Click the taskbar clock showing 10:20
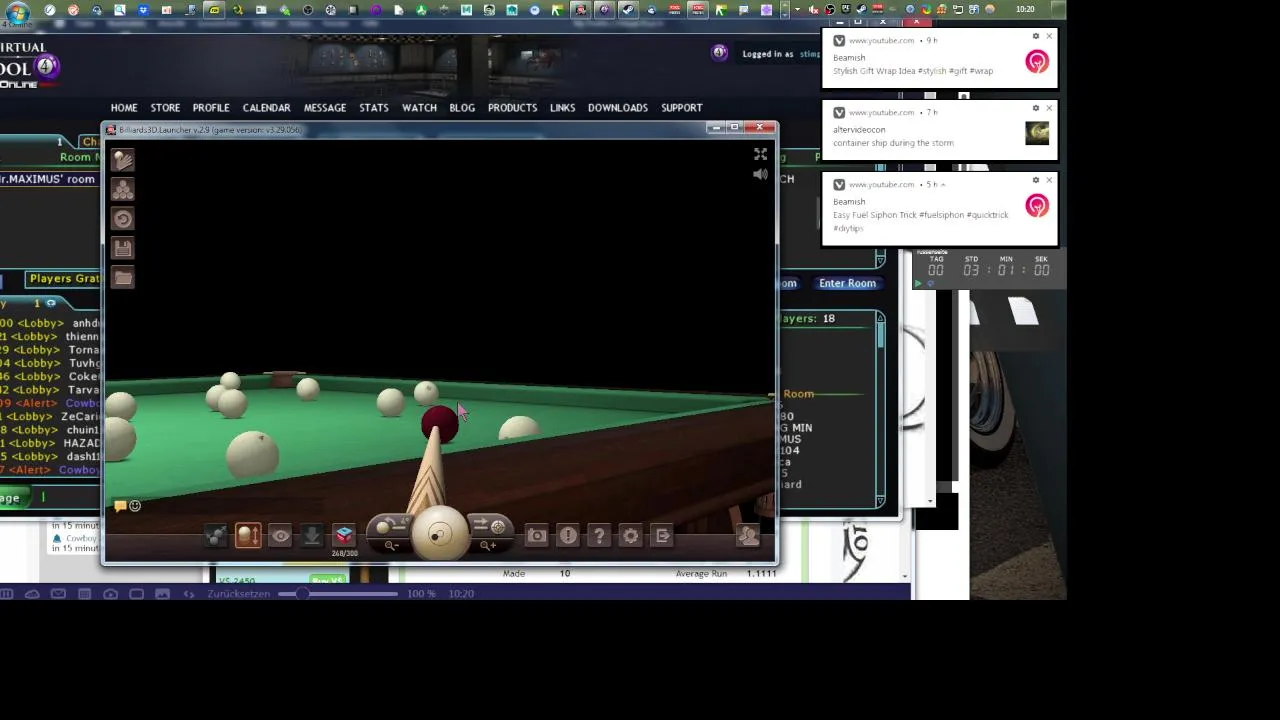 click(1025, 10)
